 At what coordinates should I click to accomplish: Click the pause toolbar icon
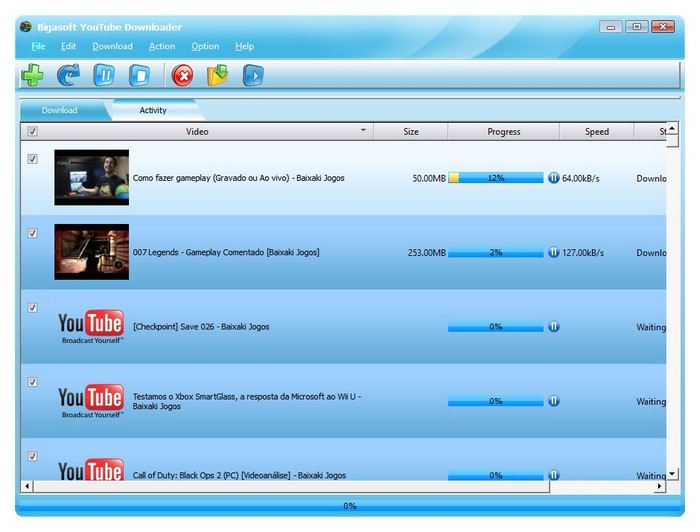coord(104,75)
